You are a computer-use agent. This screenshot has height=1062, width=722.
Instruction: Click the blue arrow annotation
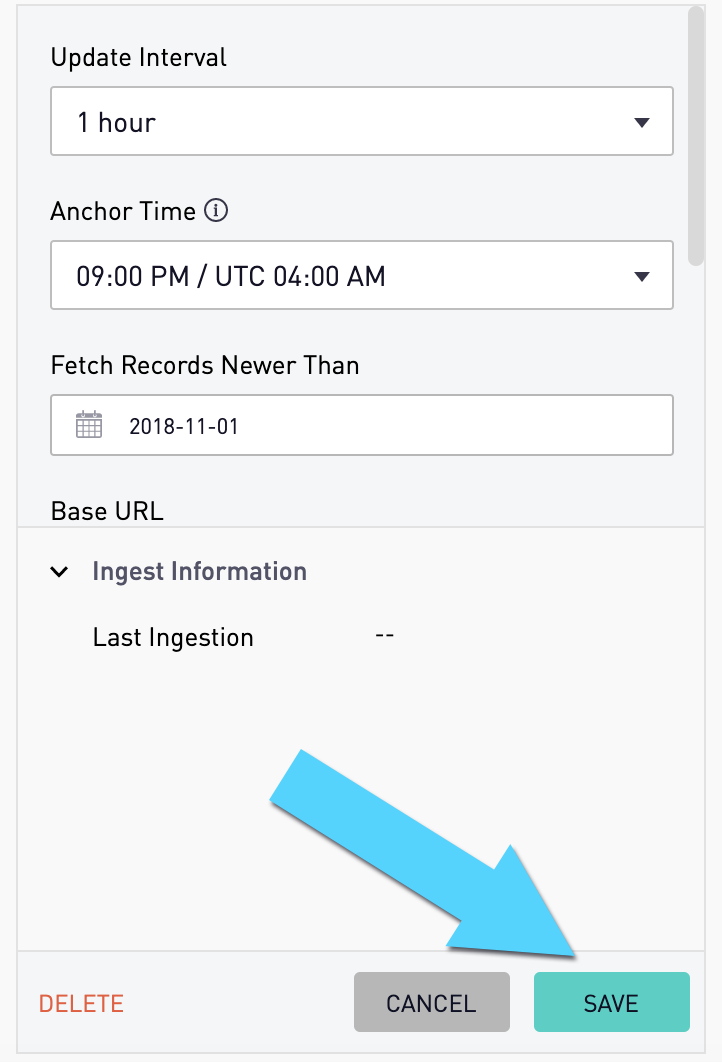click(x=423, y=855)
